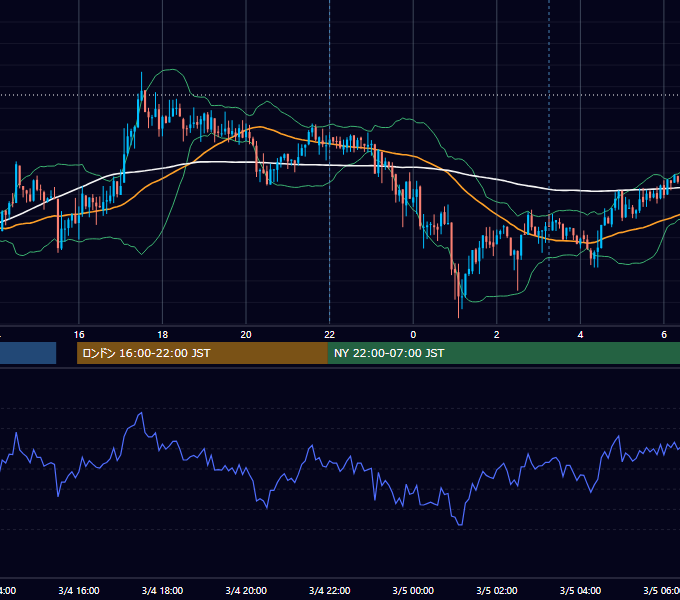Screen dimensions: 680x600
Task: Click the 0 hour label on the chart axis
Action: click(x=413, y=335)
